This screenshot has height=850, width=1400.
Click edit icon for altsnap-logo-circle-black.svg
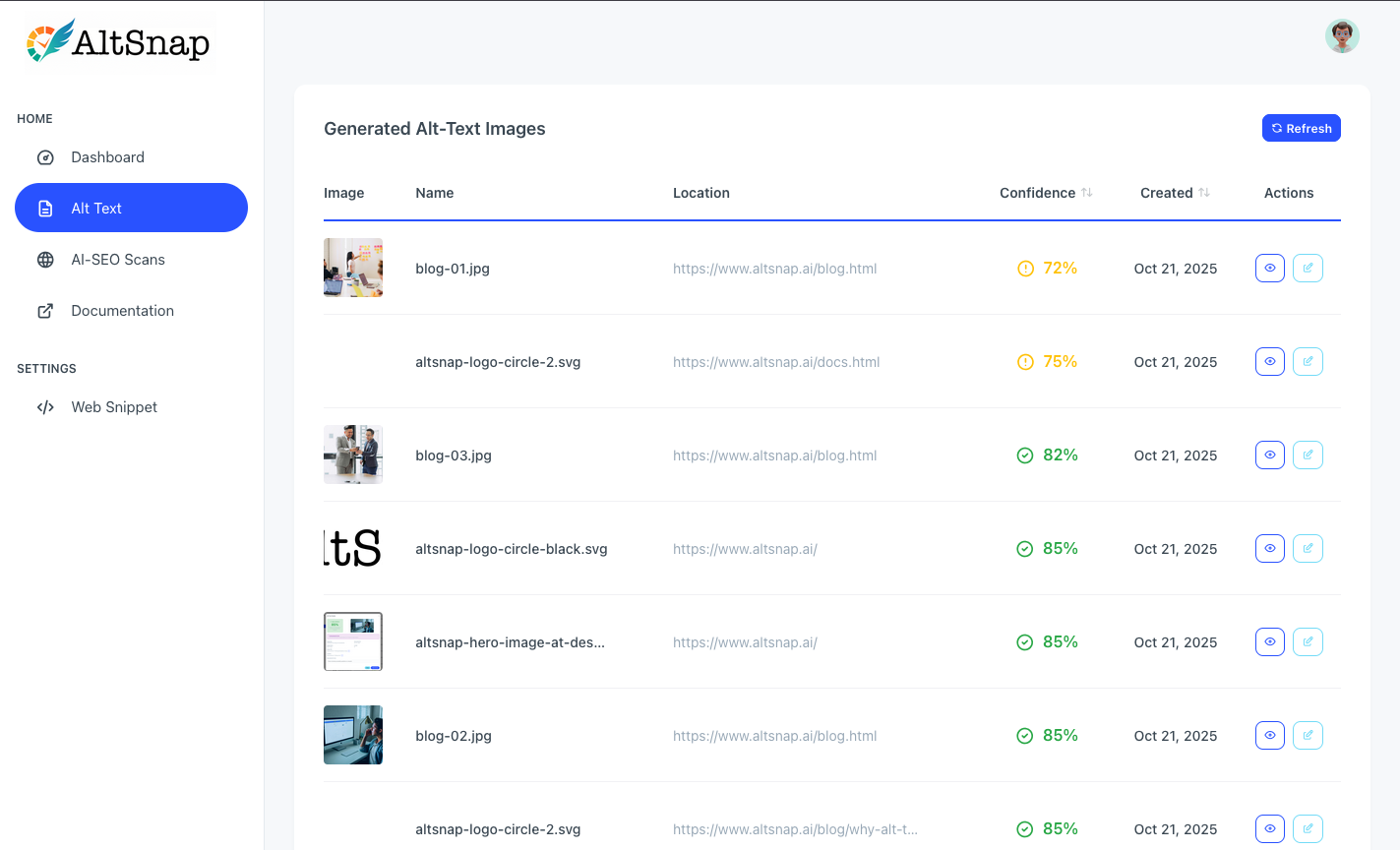[1308, 549]
